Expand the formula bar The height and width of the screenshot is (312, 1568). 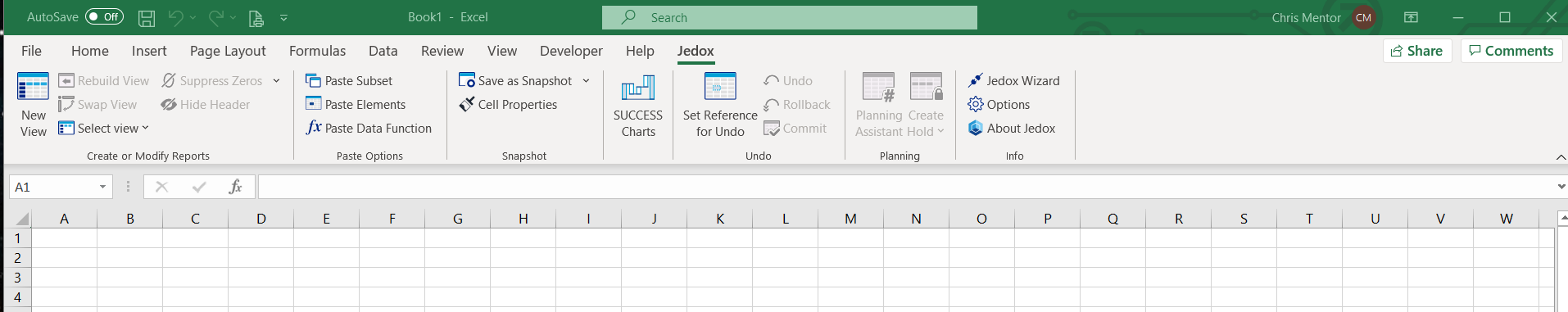[1561, 187]
